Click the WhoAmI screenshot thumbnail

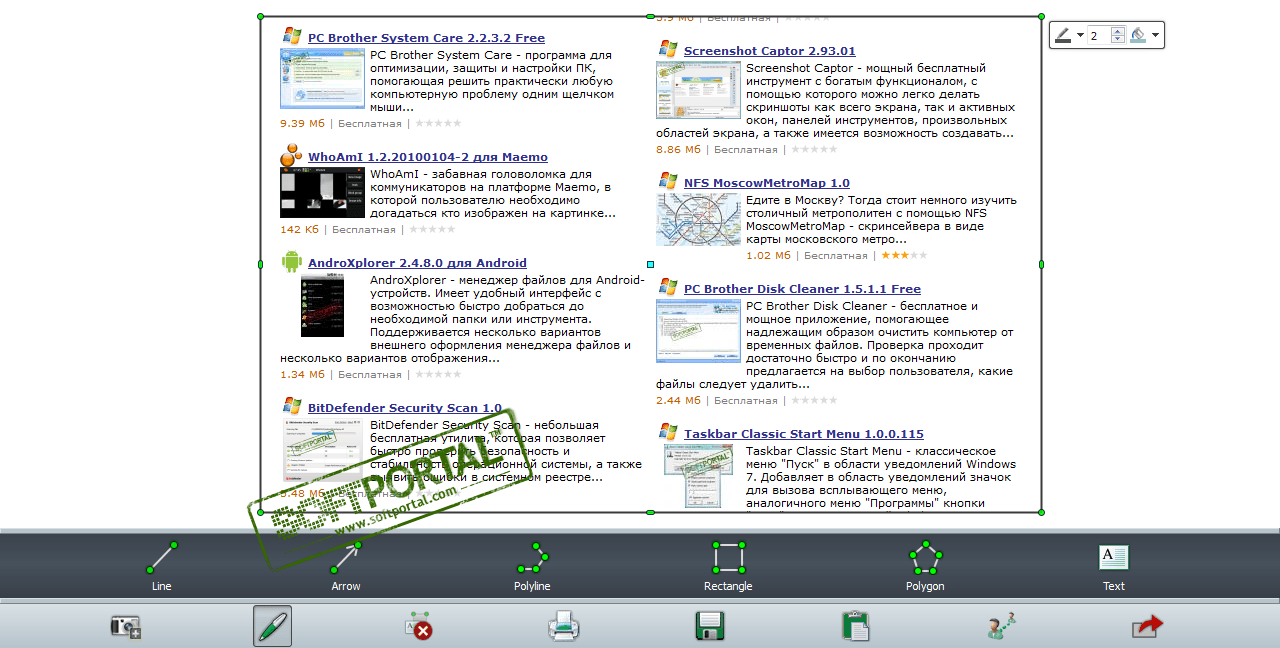(322, 192)
